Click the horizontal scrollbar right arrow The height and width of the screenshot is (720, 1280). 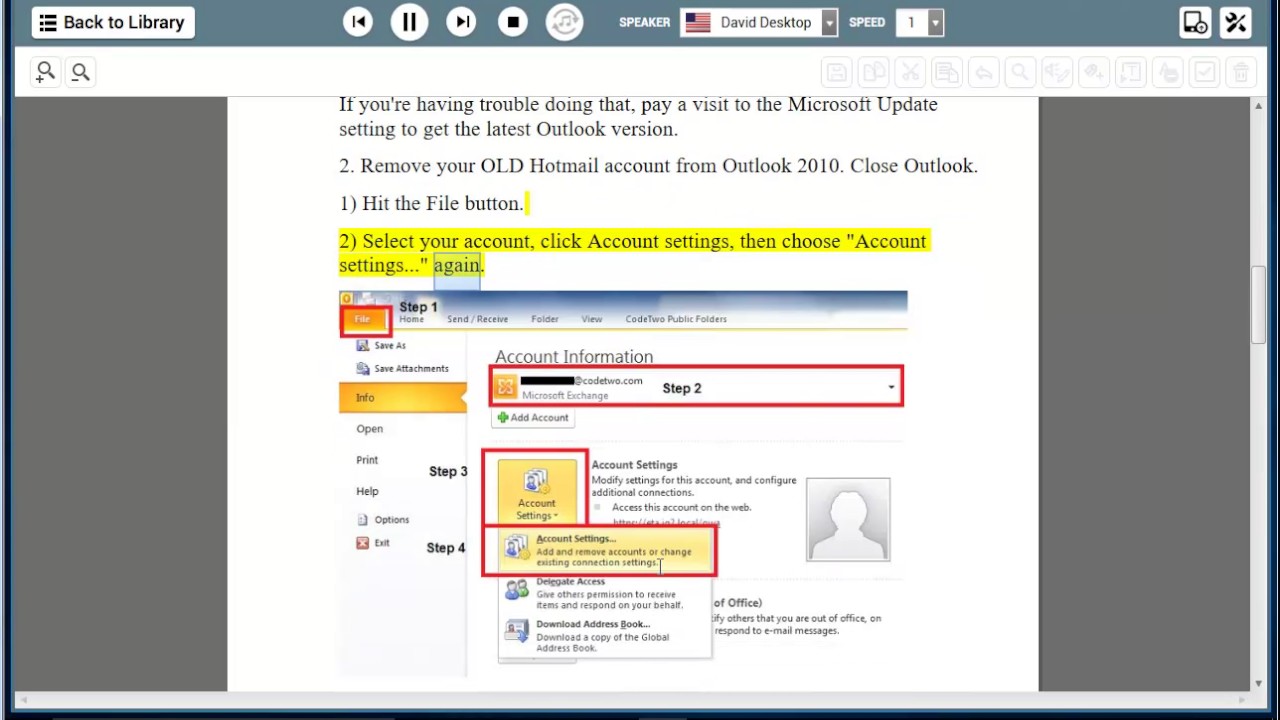(1243, 699)
